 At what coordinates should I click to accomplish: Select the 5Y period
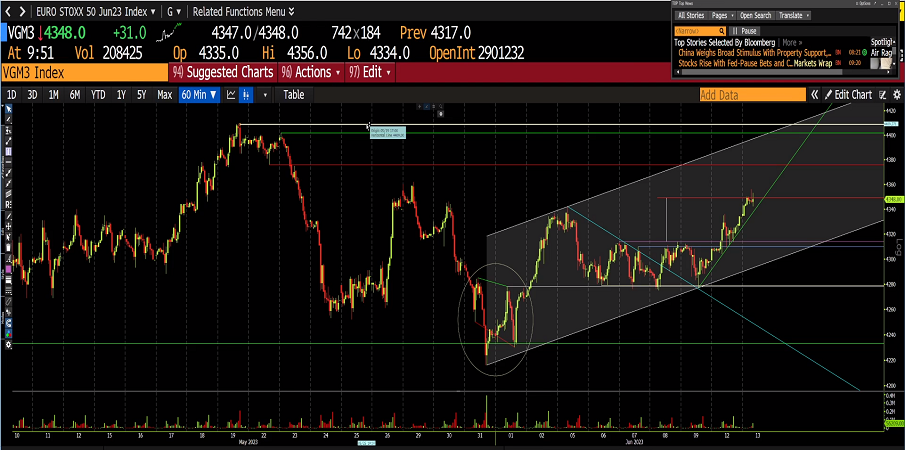[142, 95]
